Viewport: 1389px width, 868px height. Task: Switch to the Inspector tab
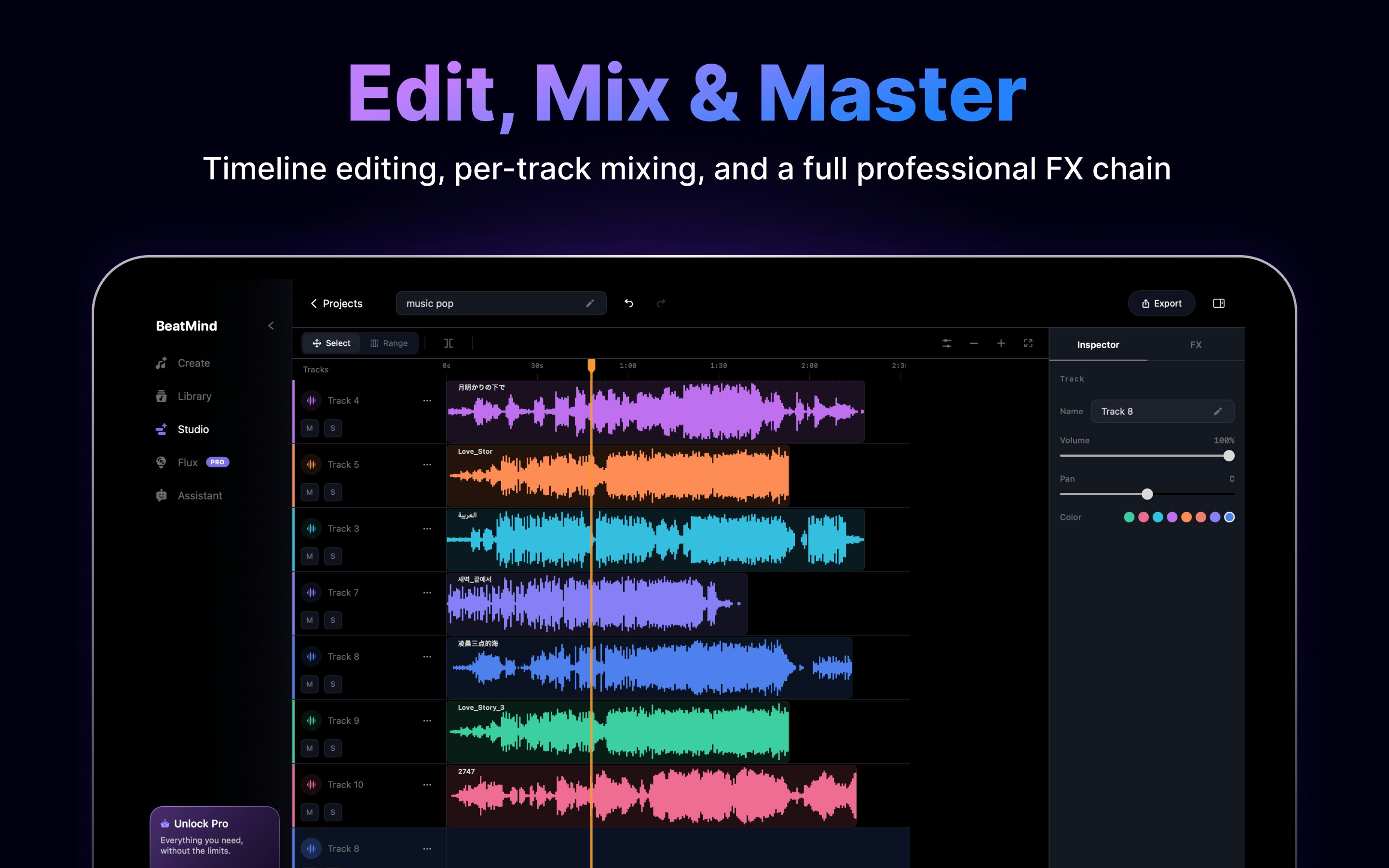pos(1097,344)
